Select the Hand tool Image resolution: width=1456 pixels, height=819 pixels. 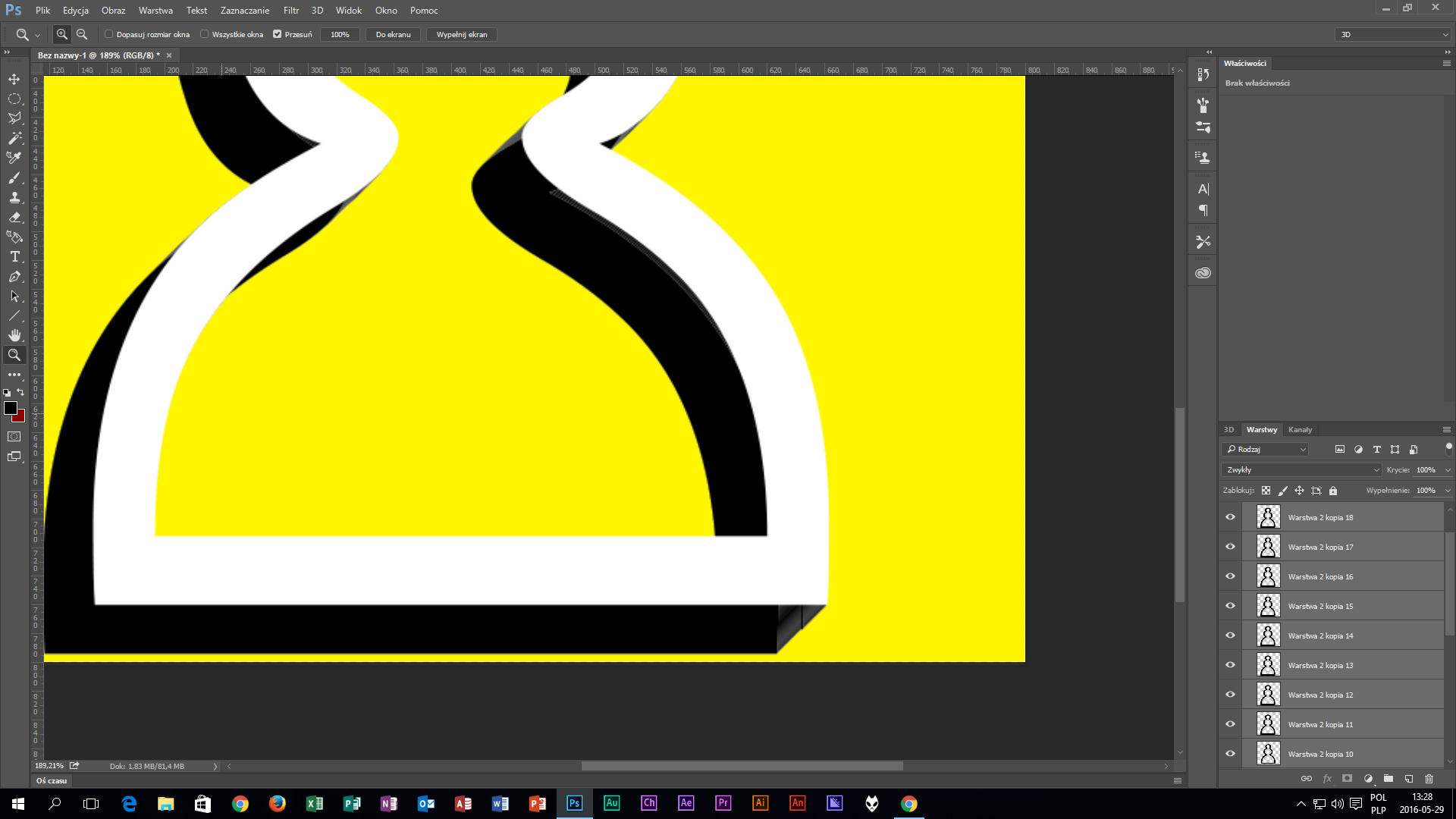point(14,335)
